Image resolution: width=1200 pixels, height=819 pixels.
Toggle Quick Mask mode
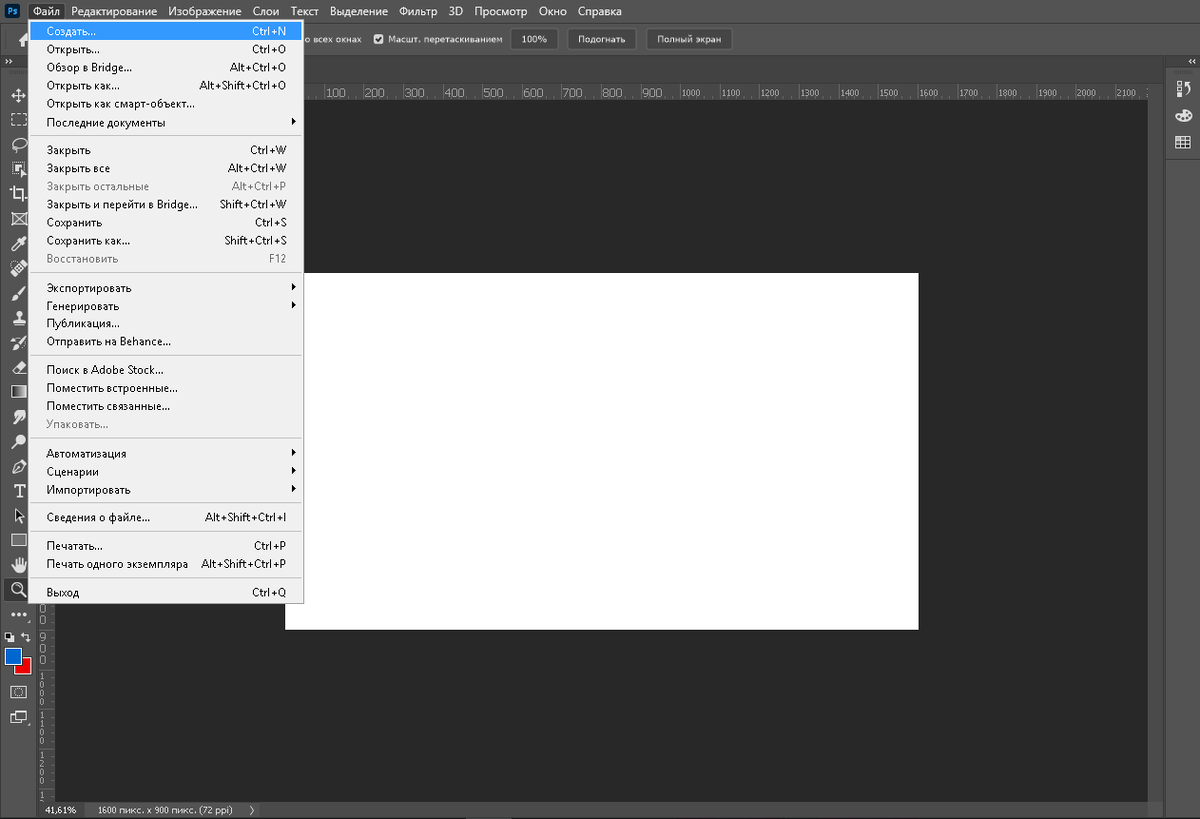click(x=18, y=692)
